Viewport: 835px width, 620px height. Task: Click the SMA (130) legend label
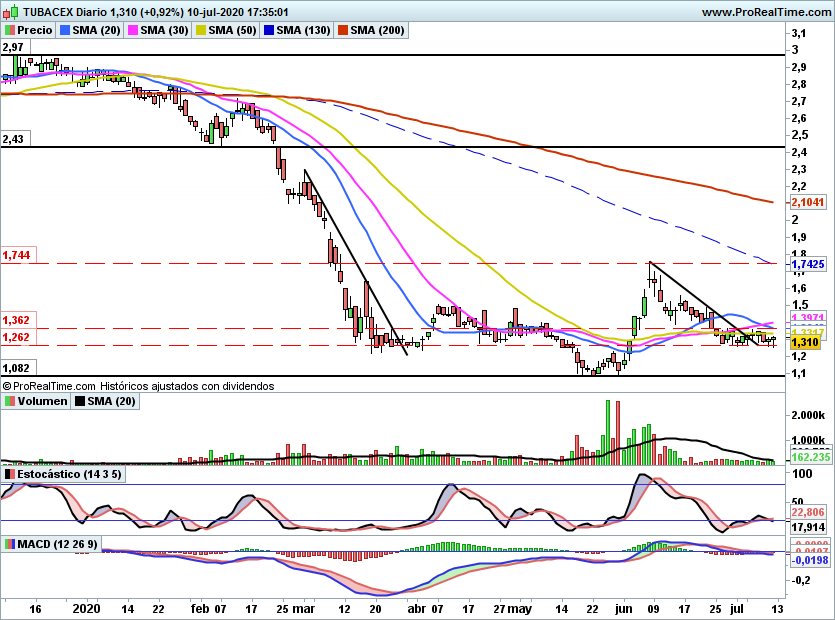pos(303,30)
